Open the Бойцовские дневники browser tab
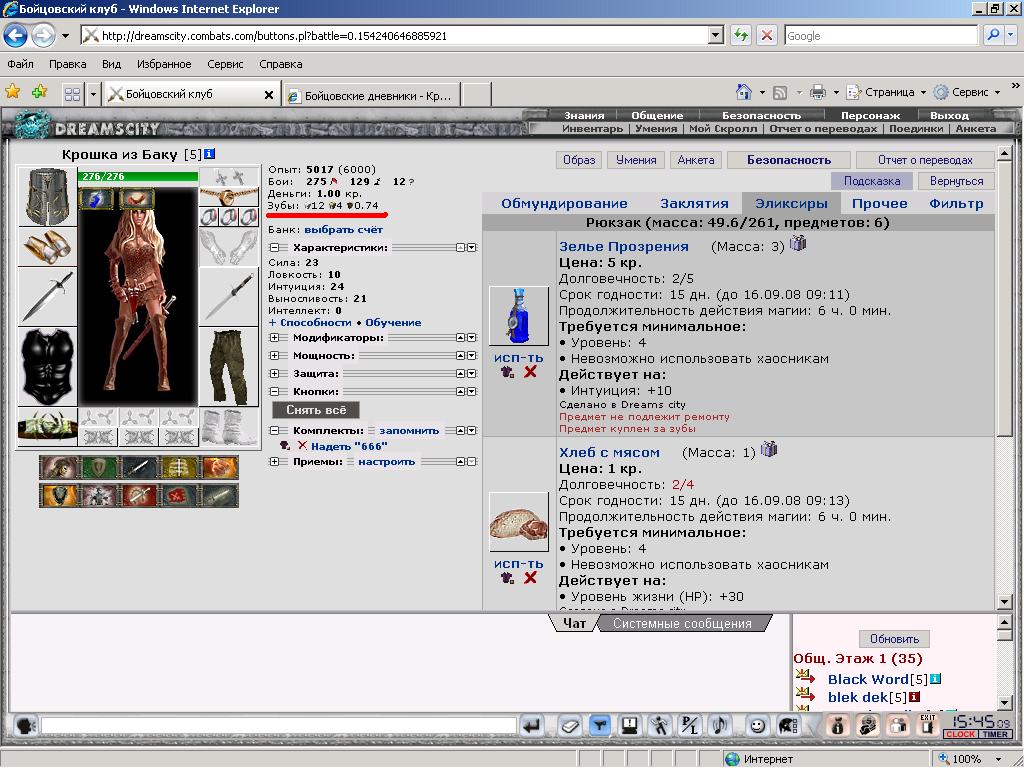The image size is (1024, 768). [372, 95]
